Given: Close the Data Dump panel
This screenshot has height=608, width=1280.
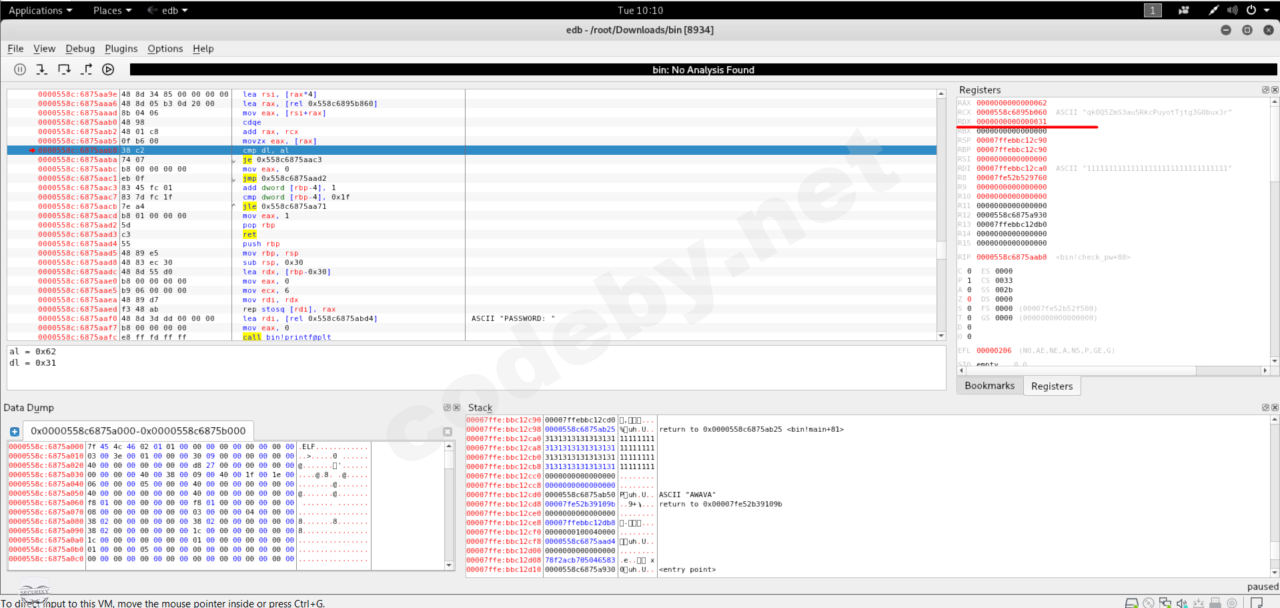Looking at the screenshot, I should pyautogui.click(x=455, y=408).
